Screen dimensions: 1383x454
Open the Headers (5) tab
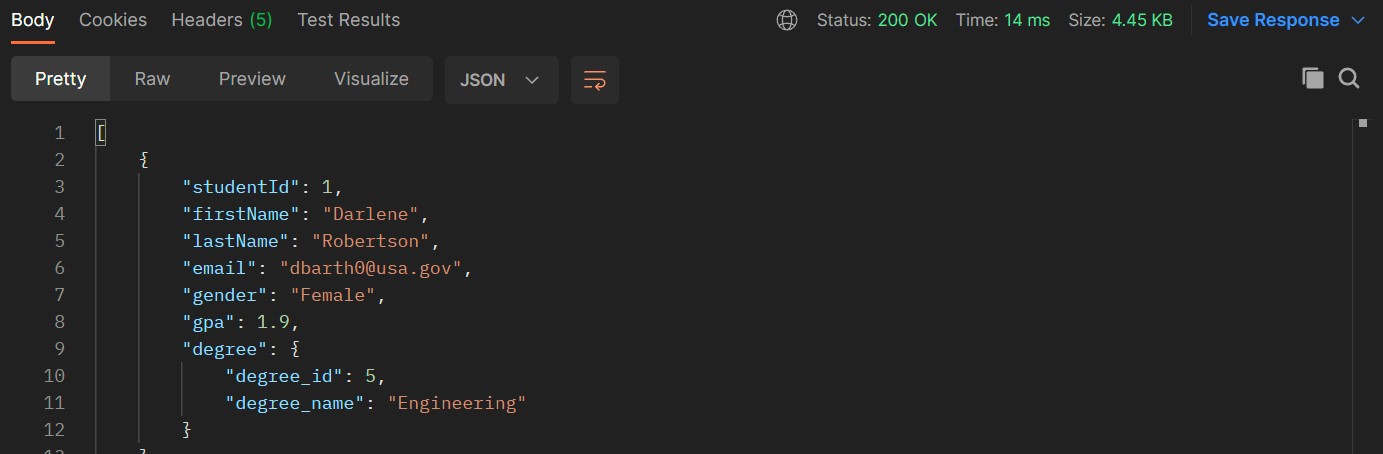click(222, 20)
